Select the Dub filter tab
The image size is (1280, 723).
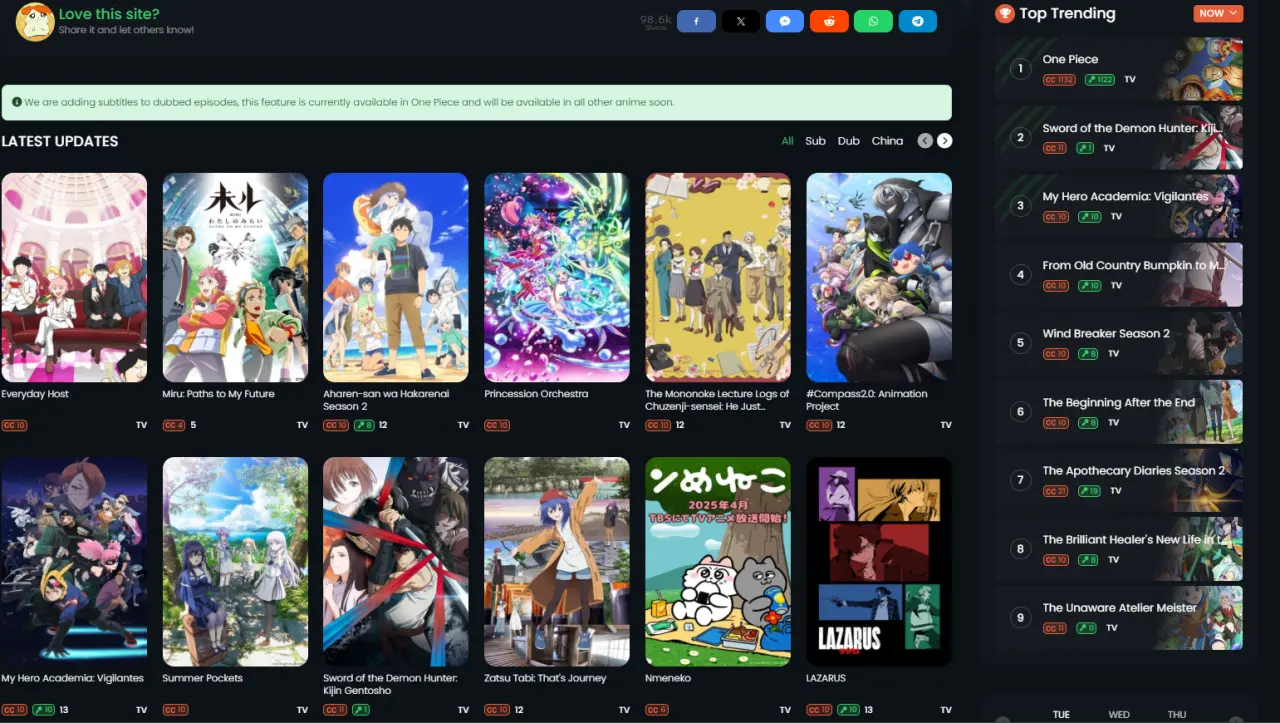849,141
